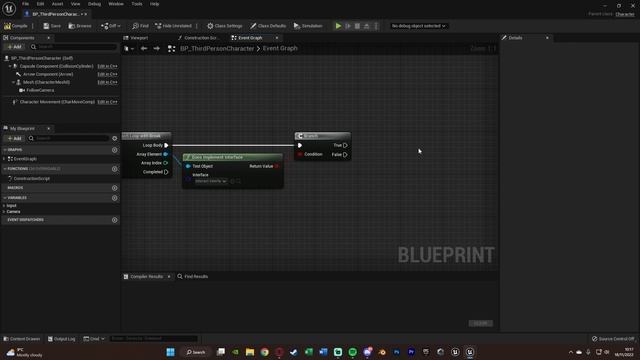The height and width of the screenshot is (360, 640).
Task: Open Class Settings
Action: coord(224,26)
